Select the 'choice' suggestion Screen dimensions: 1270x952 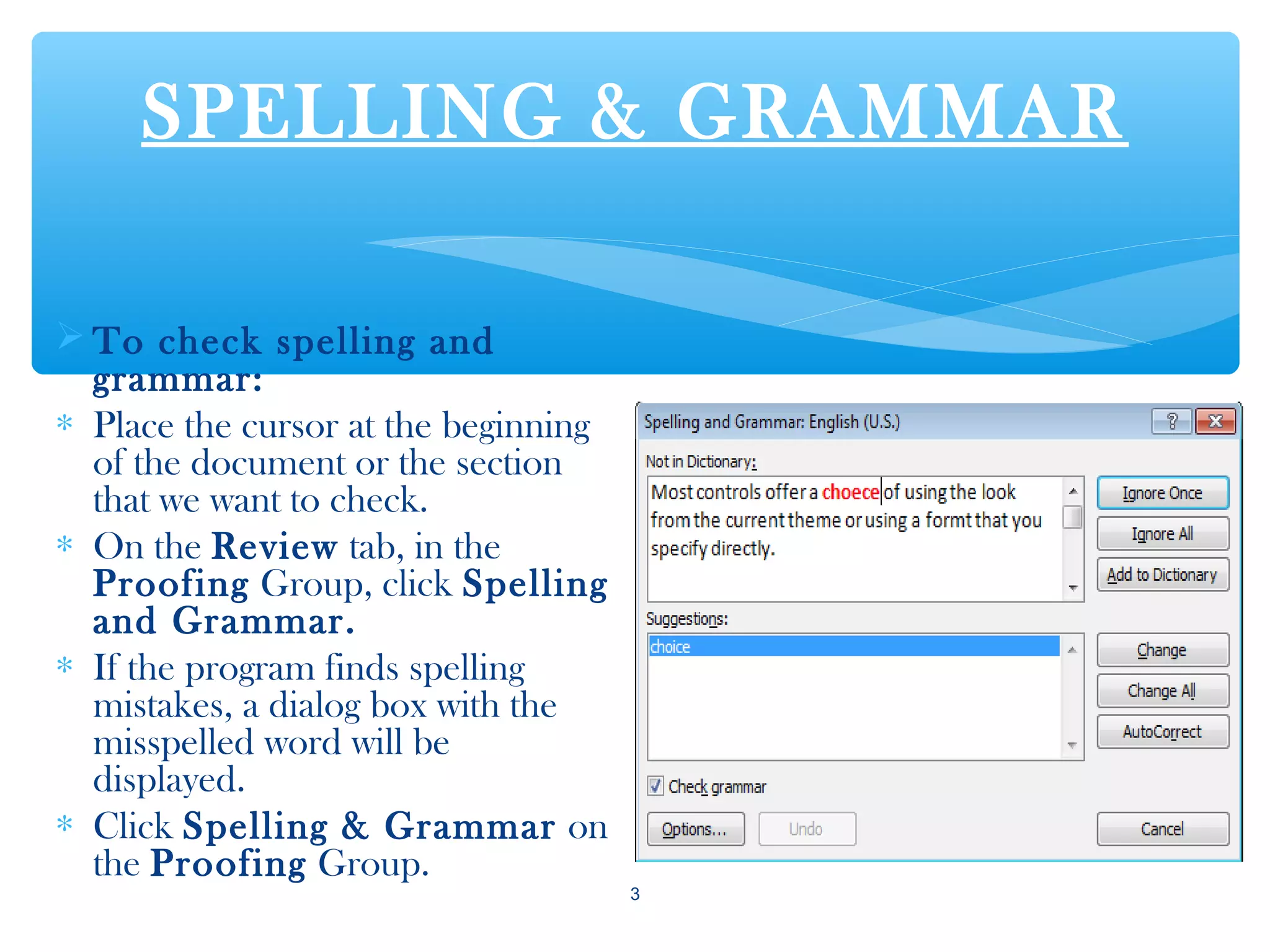coord(854,646)
